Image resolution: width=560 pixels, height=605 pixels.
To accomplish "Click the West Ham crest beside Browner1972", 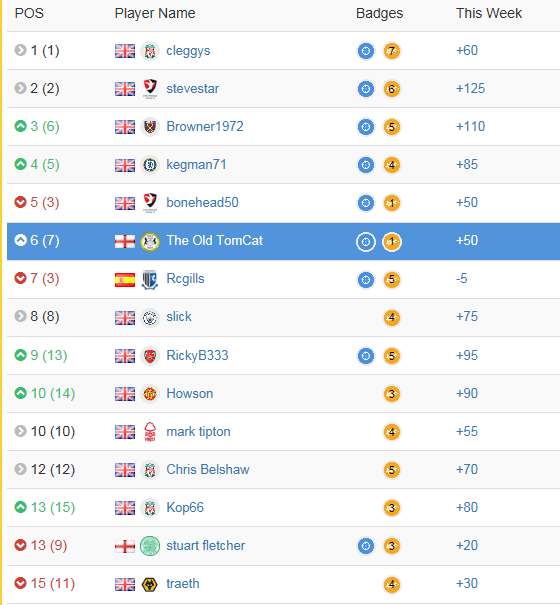I will pyautogui.click(x=150, y=127).
